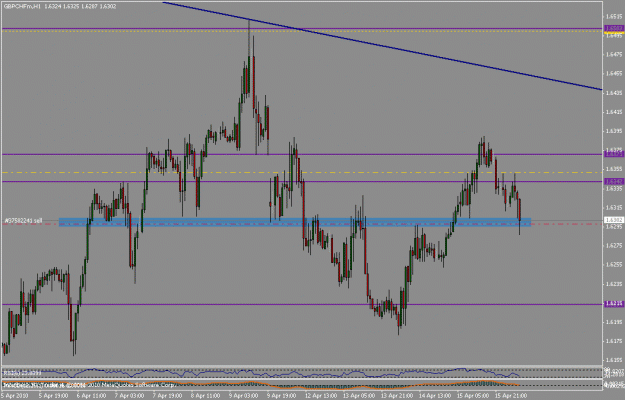Click the 9 Apr 03:00 time label

click(244, 395)
